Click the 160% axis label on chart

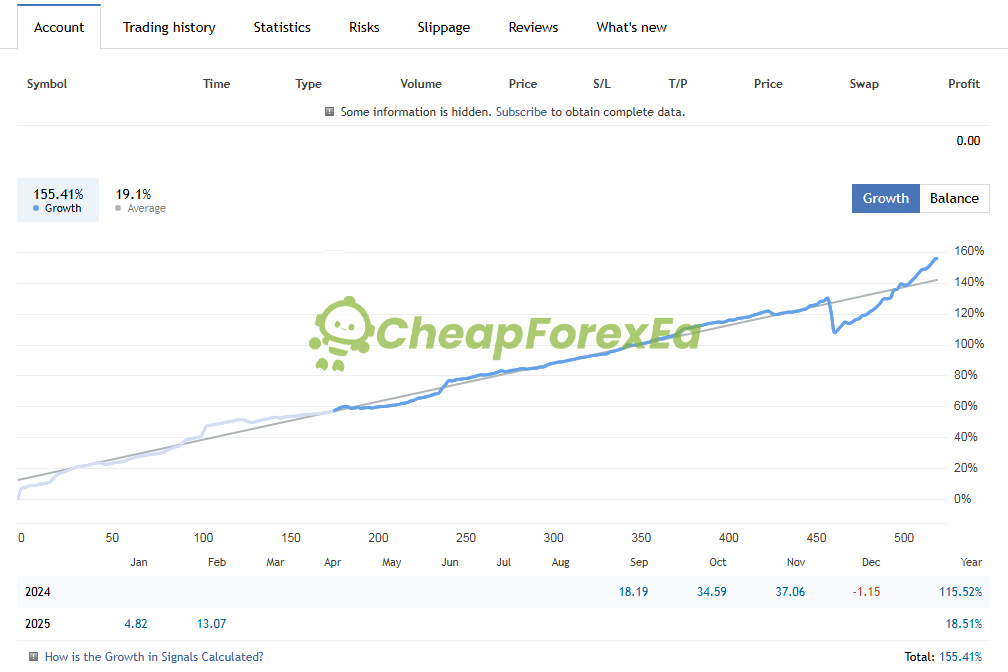point(969,251)
